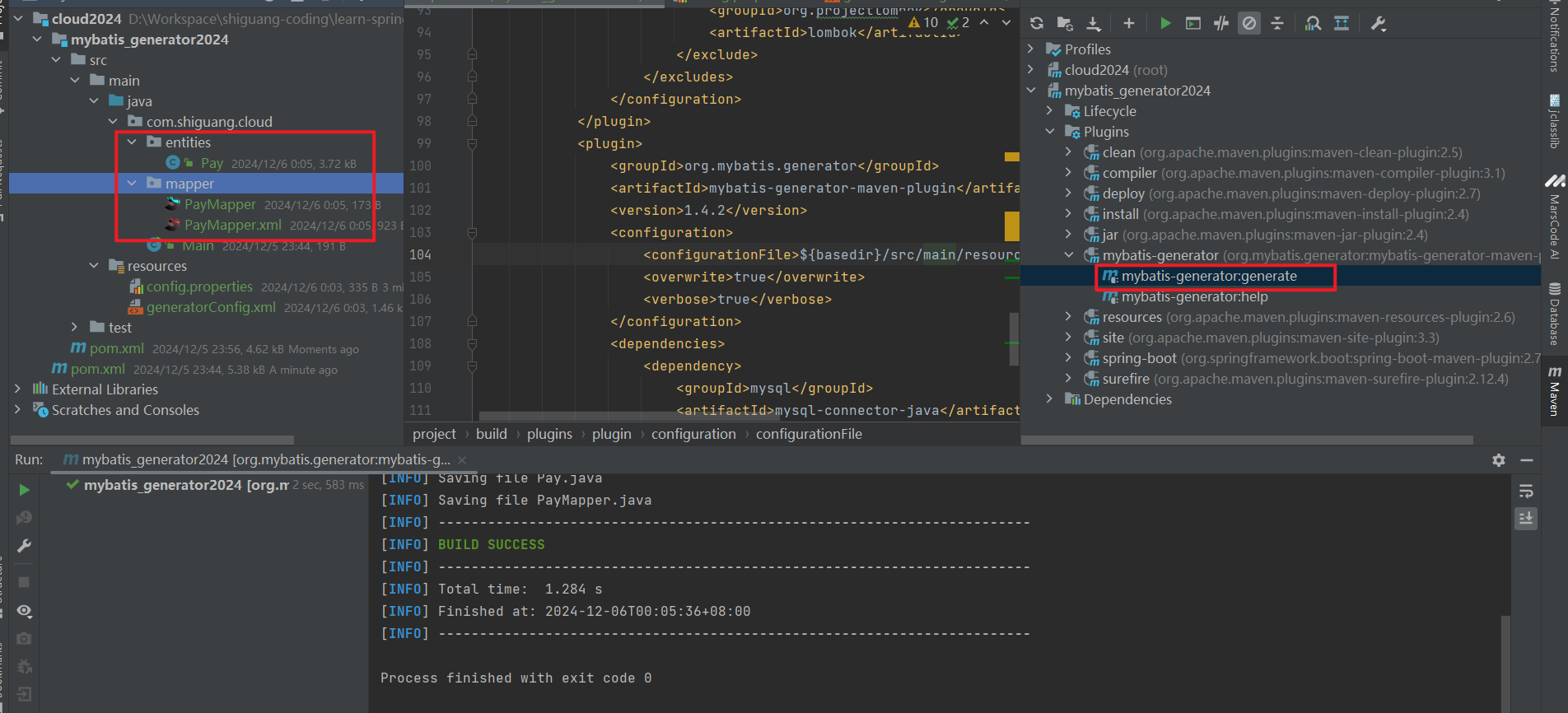Collapse entities folder in project tree
The height and width of the screenshot is (713, 1568).
pos(132,142)
